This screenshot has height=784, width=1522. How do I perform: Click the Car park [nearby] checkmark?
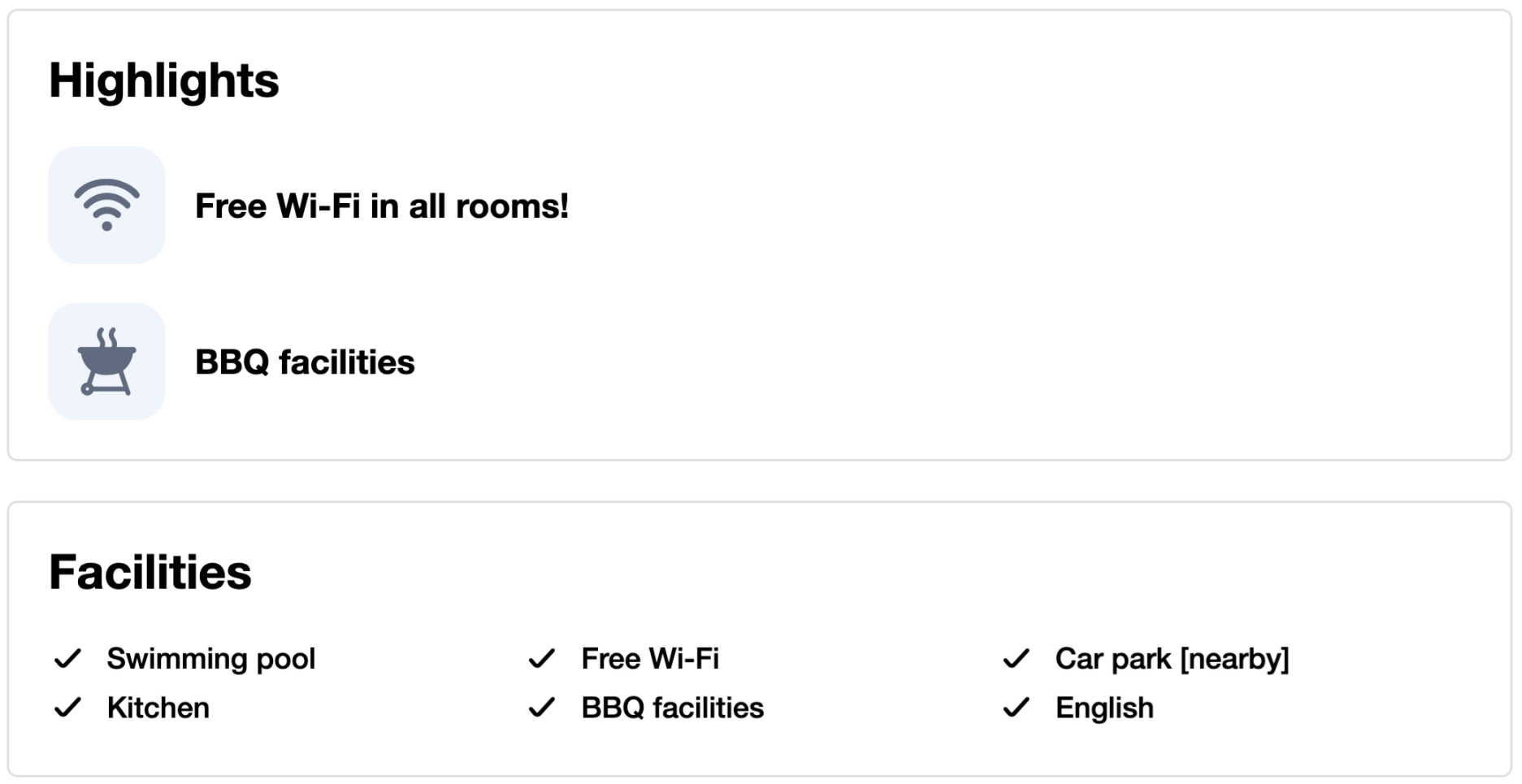1017,659
